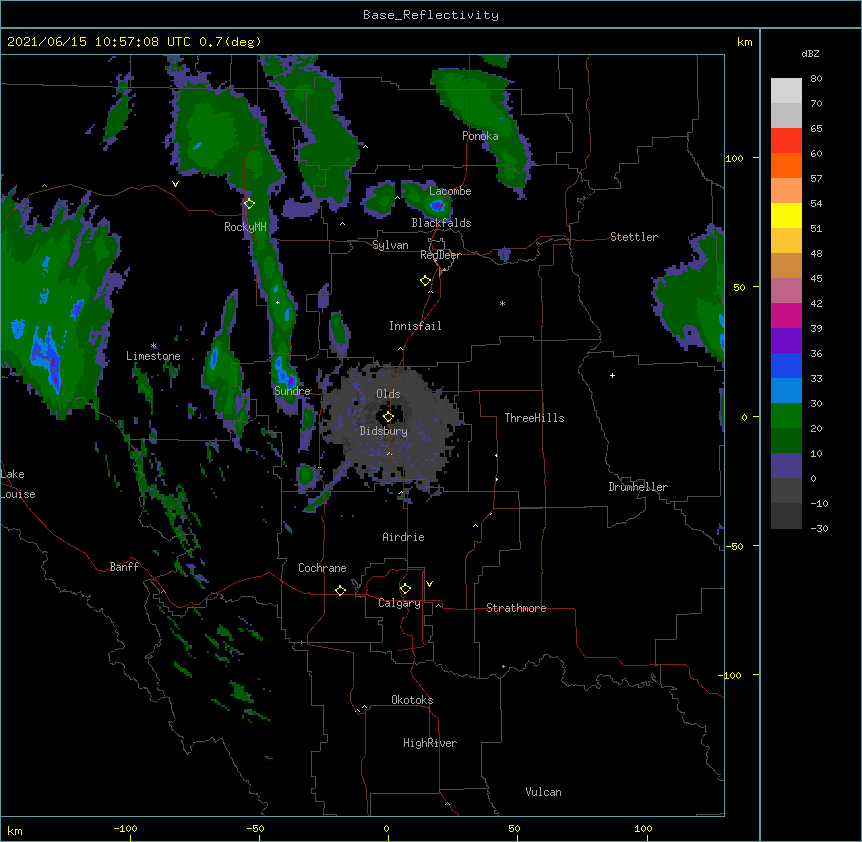
Task: Click the Base_Reflectivity title
Action: click(431, 15)
